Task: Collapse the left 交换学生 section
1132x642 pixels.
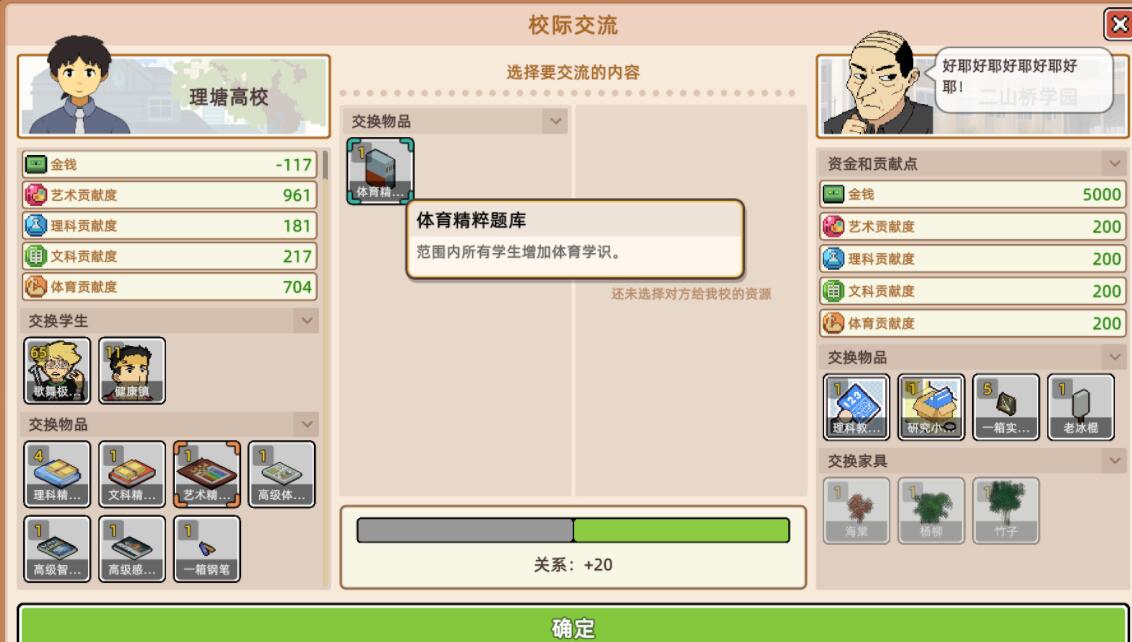Action: point(306,321)
